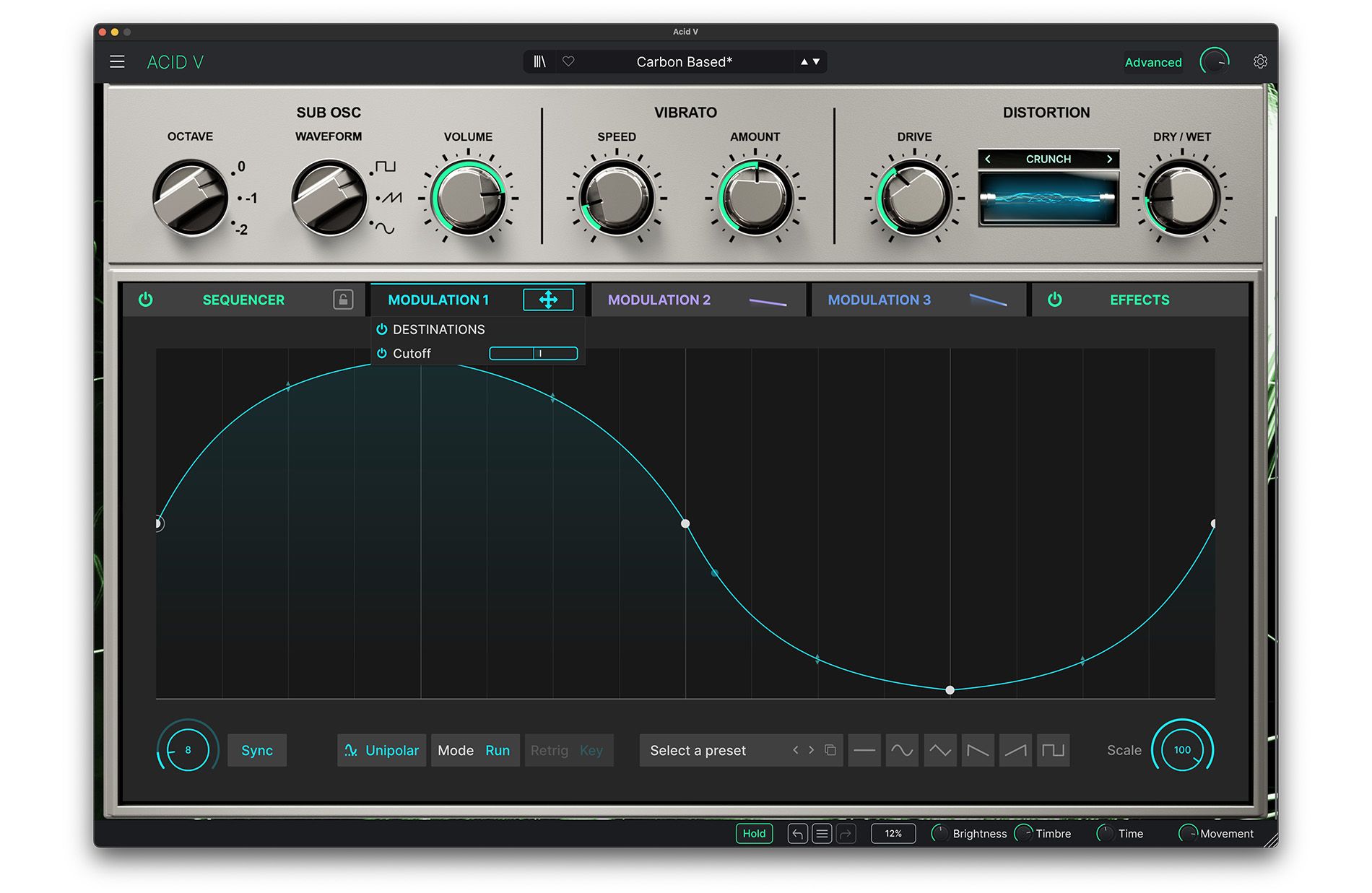Favorite the preset with heart icon
This screenshot has height=893, width=1372.
568,62
